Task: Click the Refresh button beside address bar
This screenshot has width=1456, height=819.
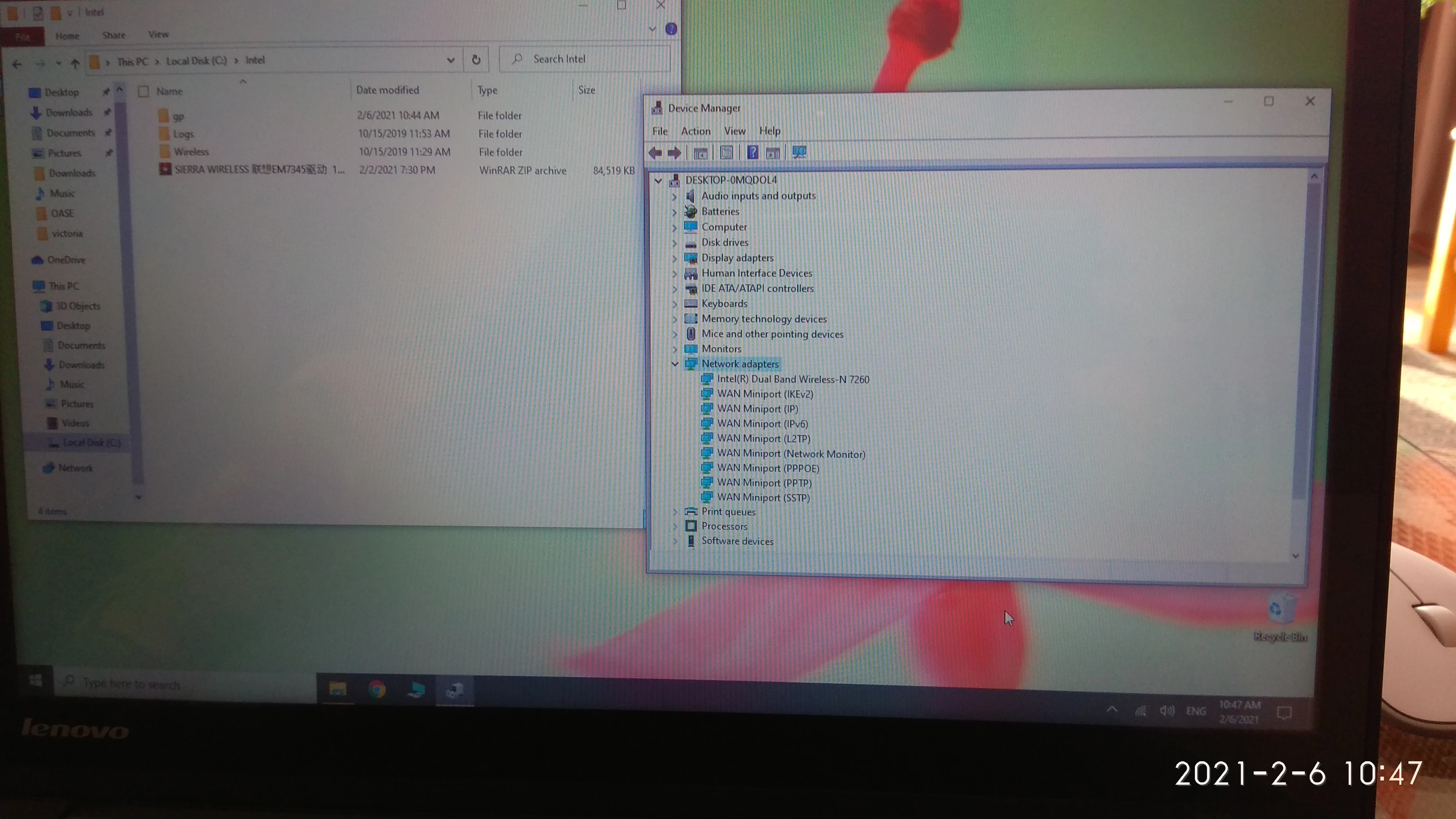Action: tap(476, 59)
